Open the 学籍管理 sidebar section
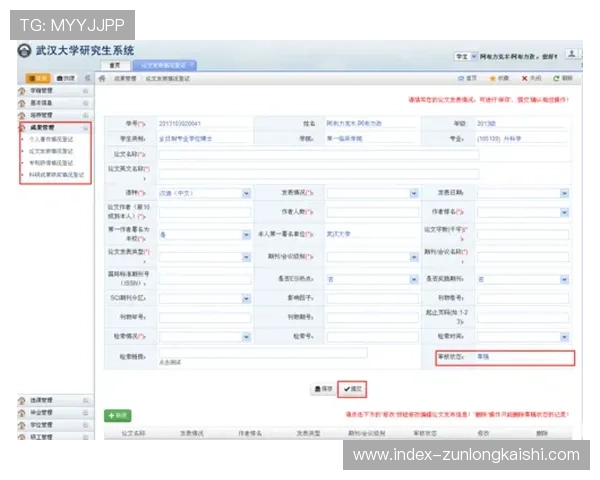Viewport: 600px width, 480px height. pos(41,91)
